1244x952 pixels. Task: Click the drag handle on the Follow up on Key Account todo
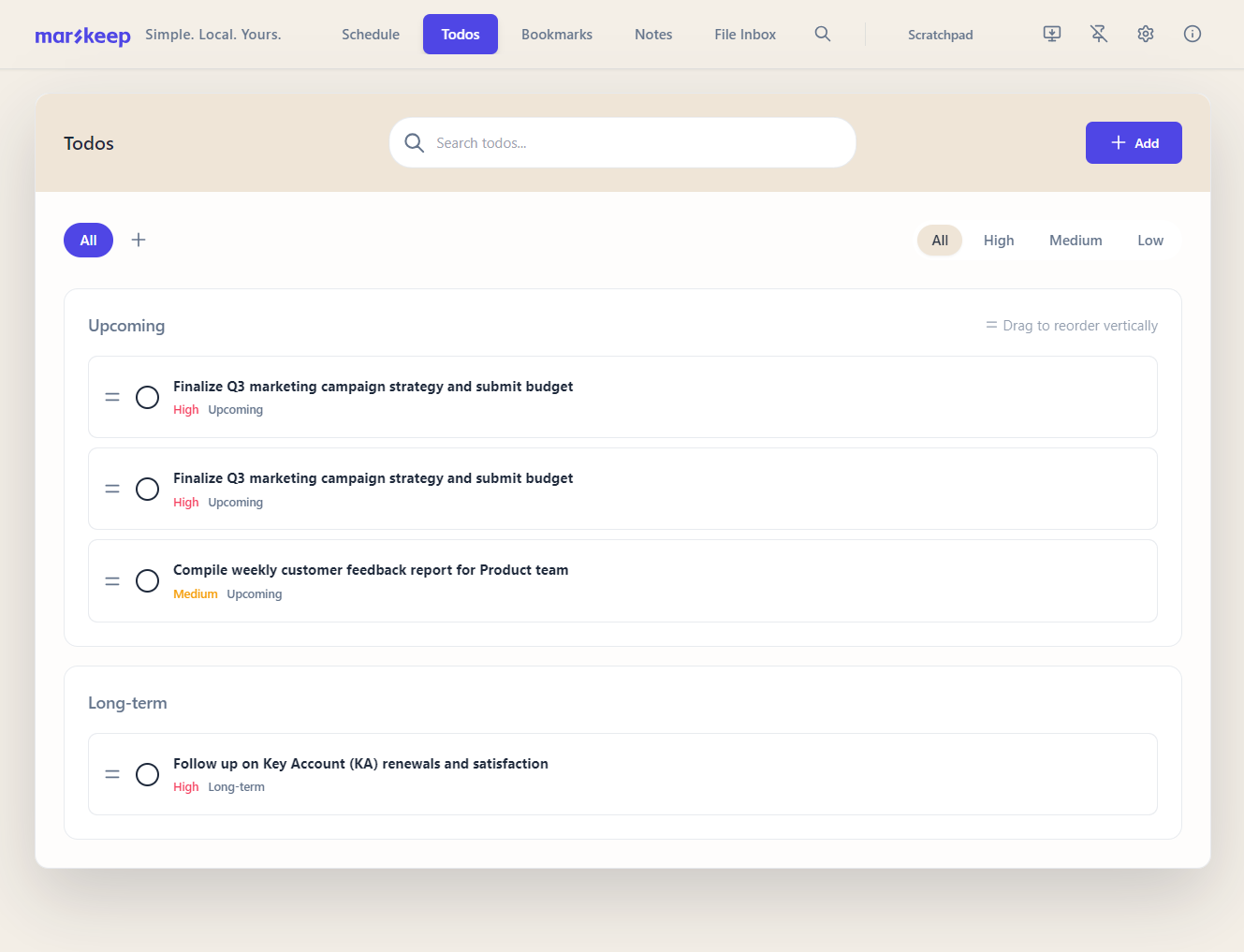click(112, 774)
